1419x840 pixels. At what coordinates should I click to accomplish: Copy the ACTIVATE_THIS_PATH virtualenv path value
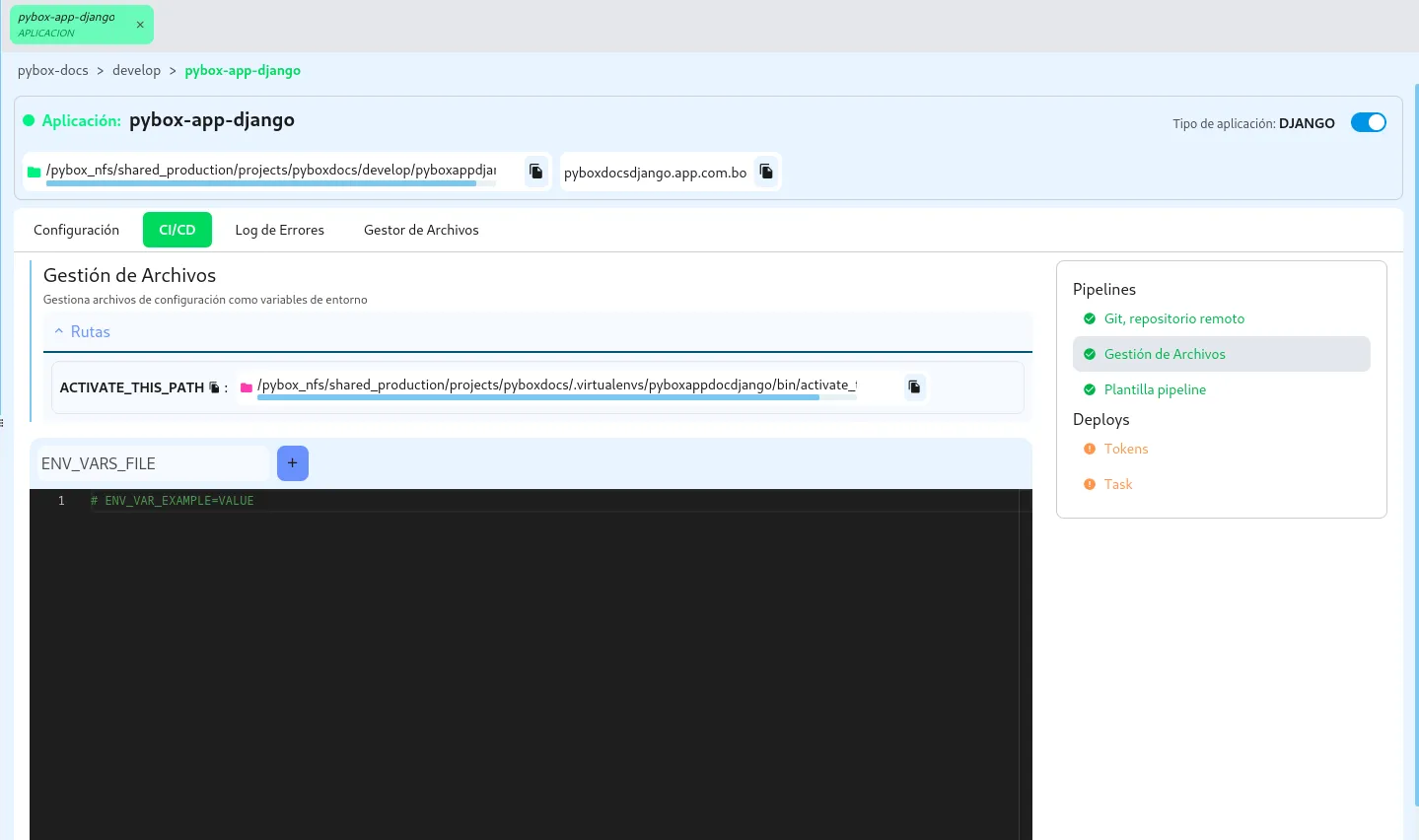coord(914,386)
